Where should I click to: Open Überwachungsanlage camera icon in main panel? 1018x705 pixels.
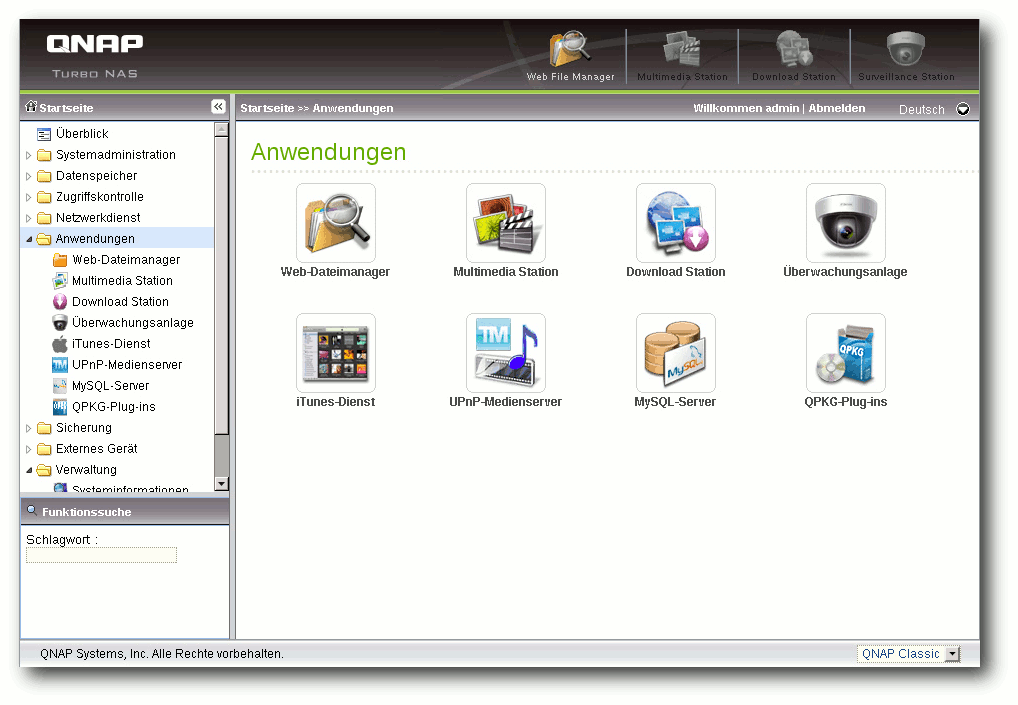click(x=846, y=223)
